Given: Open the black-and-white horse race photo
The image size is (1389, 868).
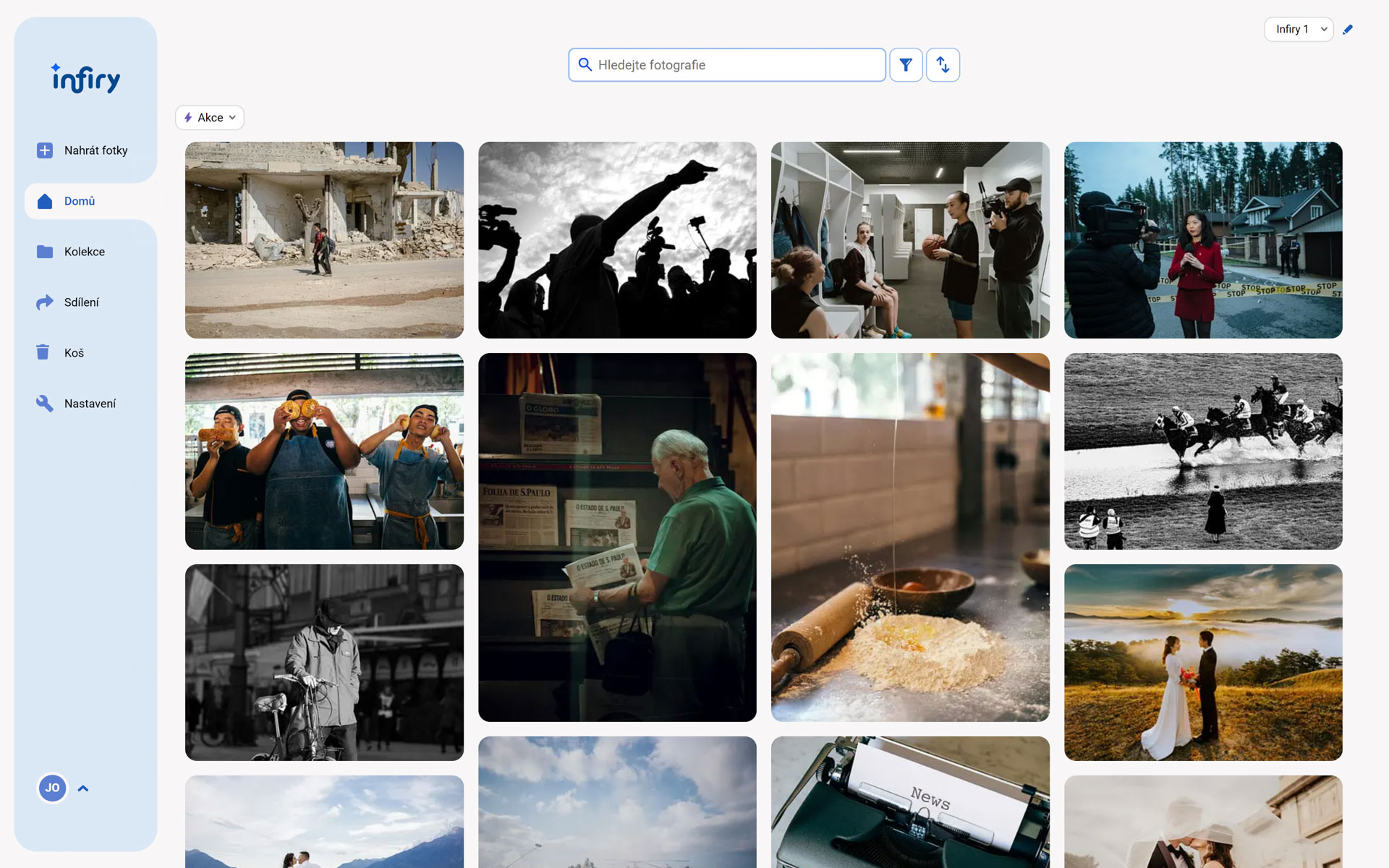Looking at the screenshot, I should (1203, 451).
